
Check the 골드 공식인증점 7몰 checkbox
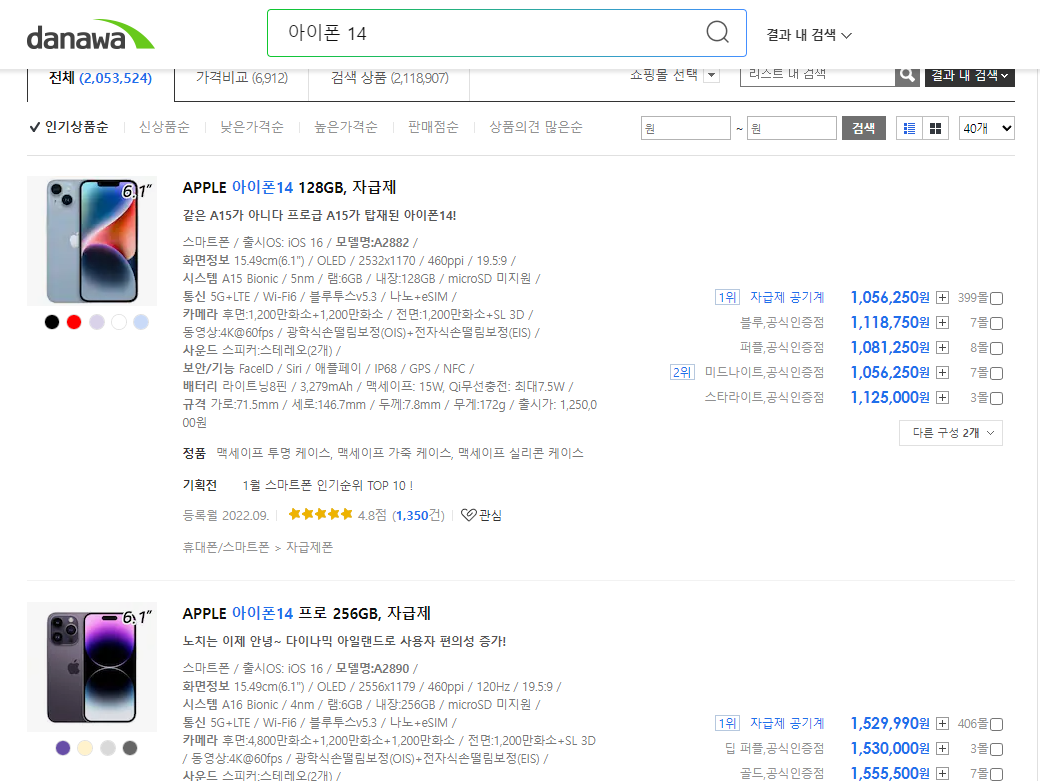click(996, 774)
